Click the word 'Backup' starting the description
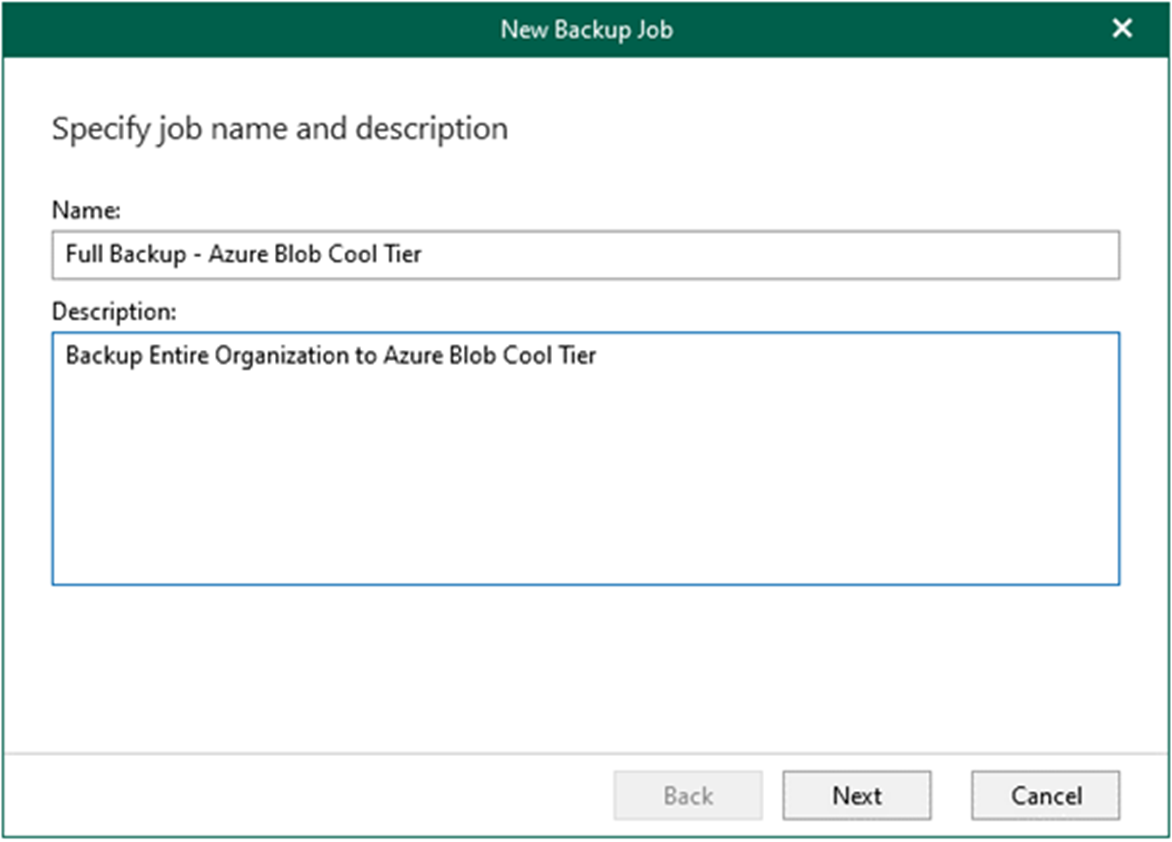 [x=104, y=356]
